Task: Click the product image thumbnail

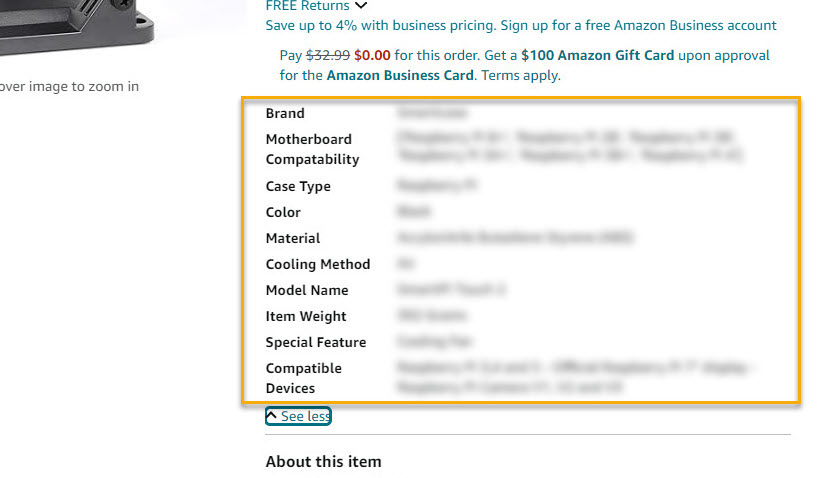Action: coord(77,27)
